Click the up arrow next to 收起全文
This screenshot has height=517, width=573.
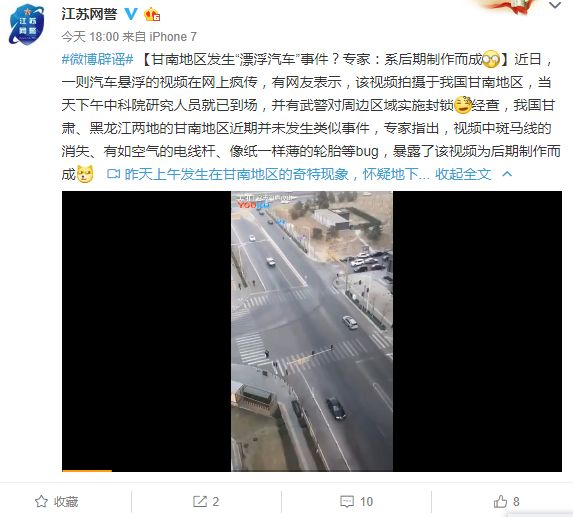click(x=507, y=174)
